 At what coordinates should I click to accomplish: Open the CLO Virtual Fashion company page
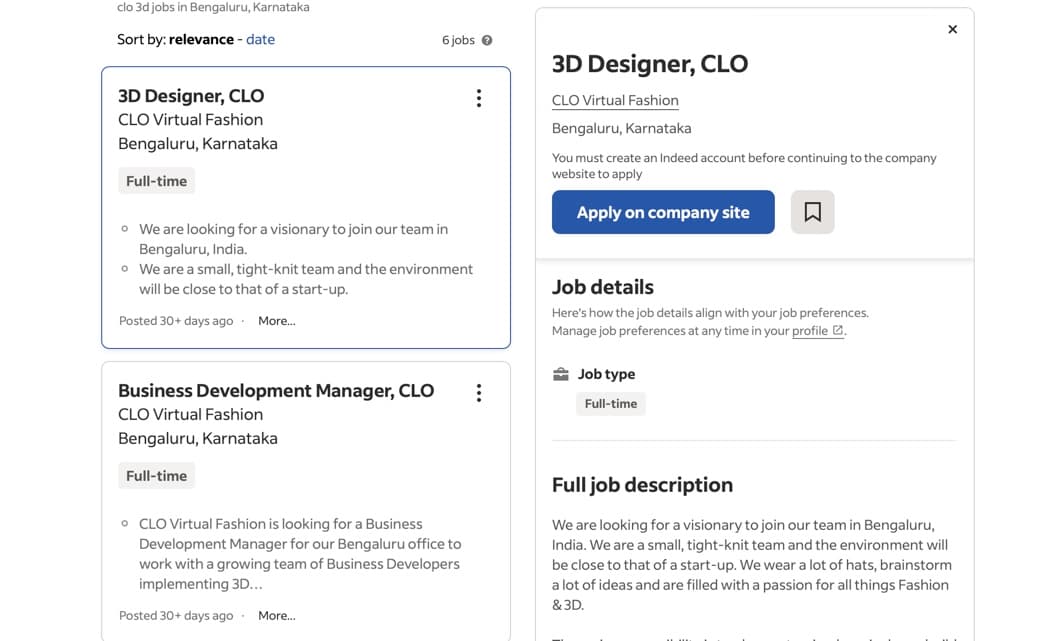[614, 100]
